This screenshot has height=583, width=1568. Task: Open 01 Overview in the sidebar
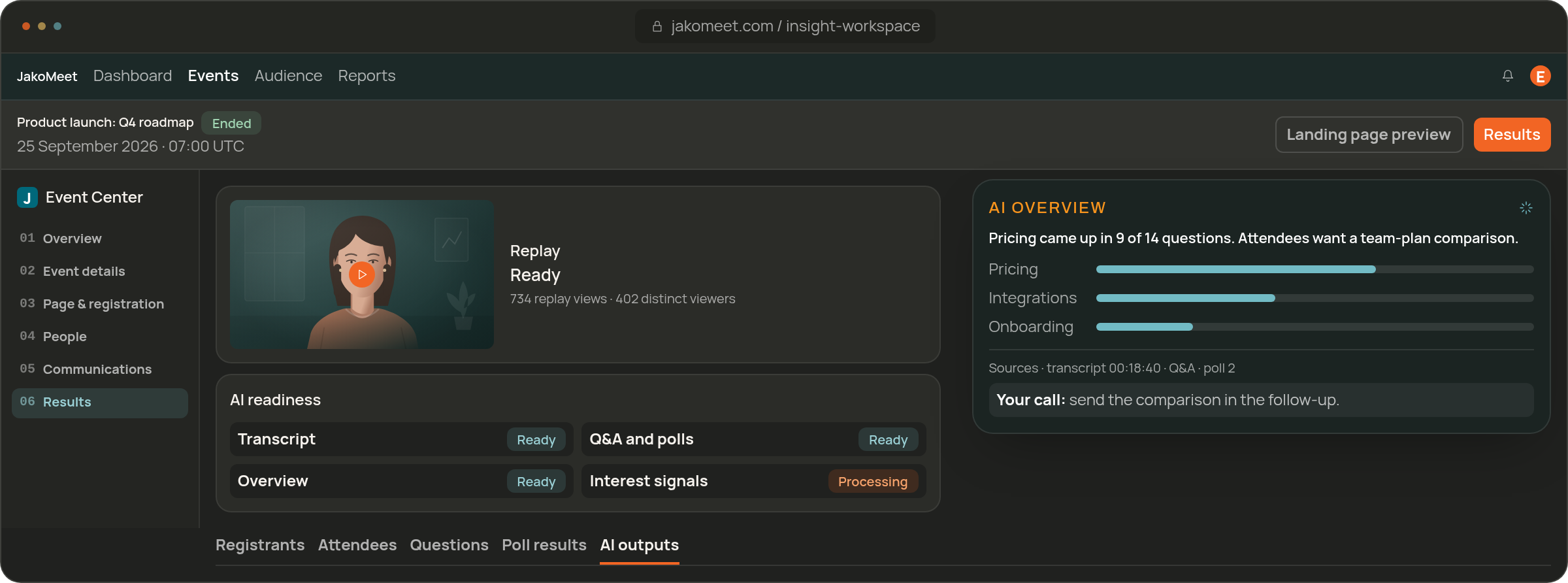[100, 239]
